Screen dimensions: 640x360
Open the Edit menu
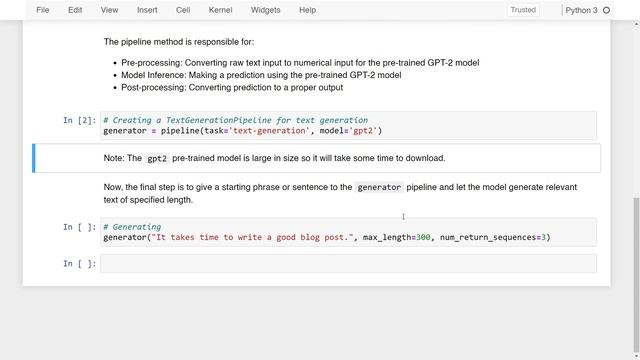click(x=75, y=10)
